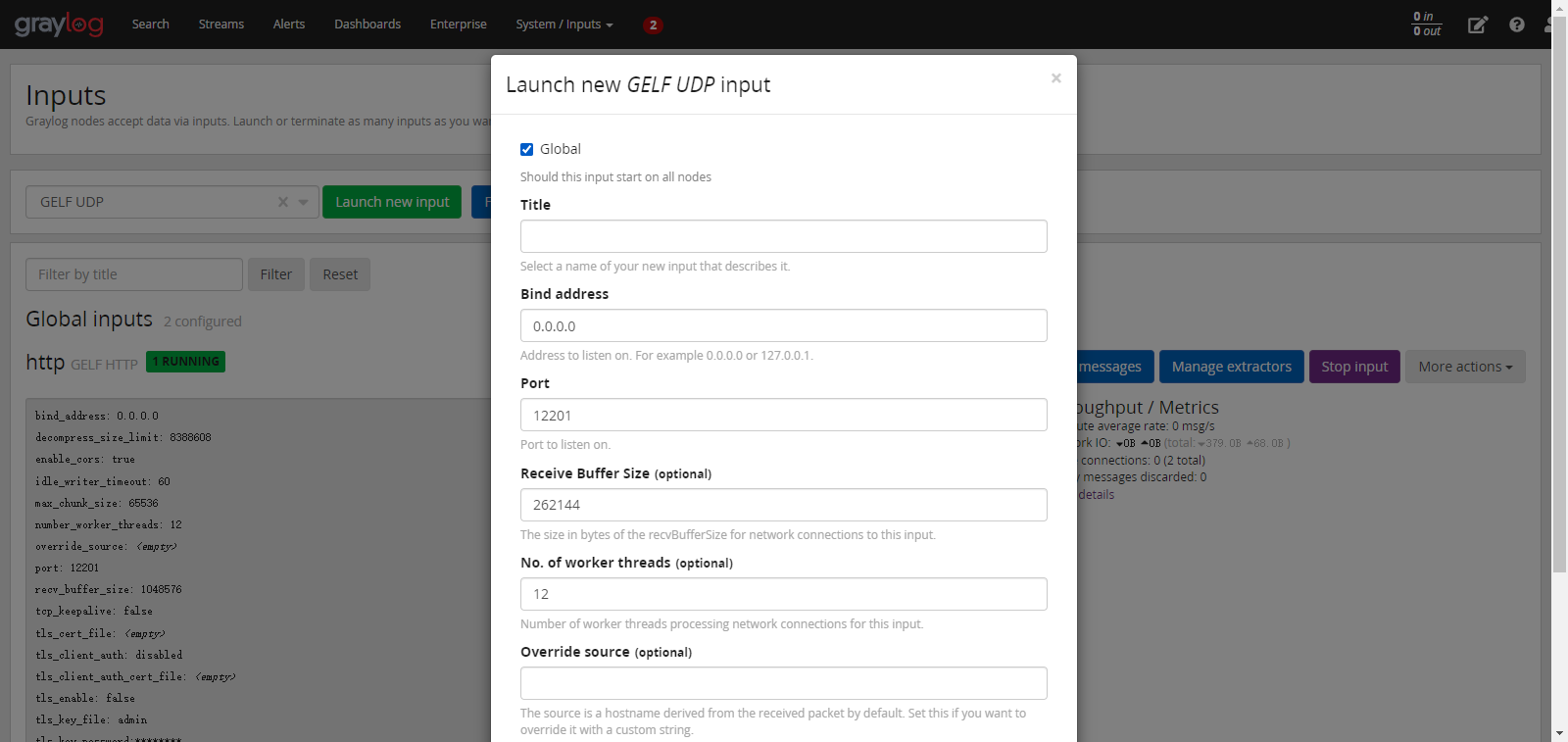
Task: Uncheck the Global checkbox
Action: [x=527, y=149]
